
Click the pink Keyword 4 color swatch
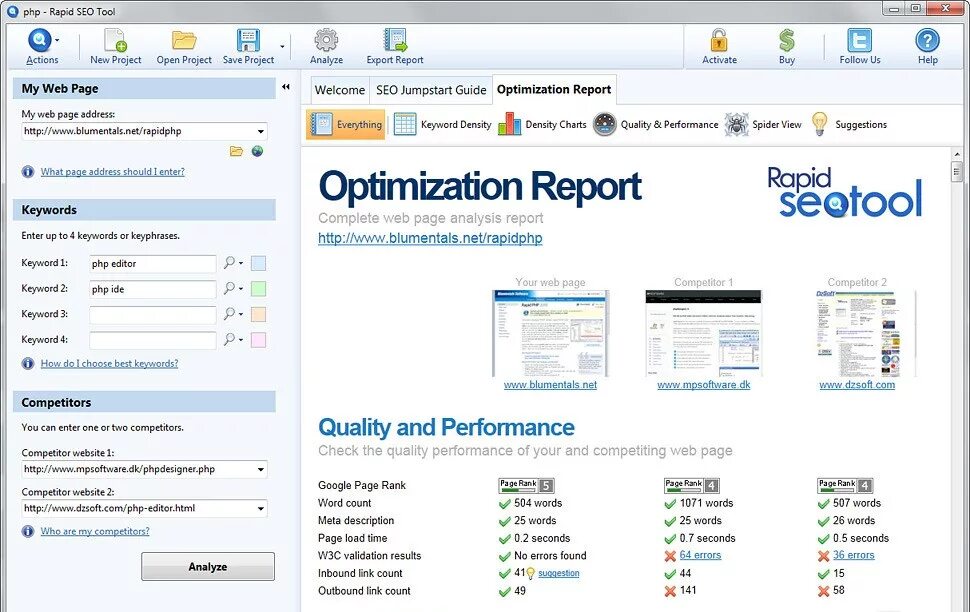[x=259, y=340]
